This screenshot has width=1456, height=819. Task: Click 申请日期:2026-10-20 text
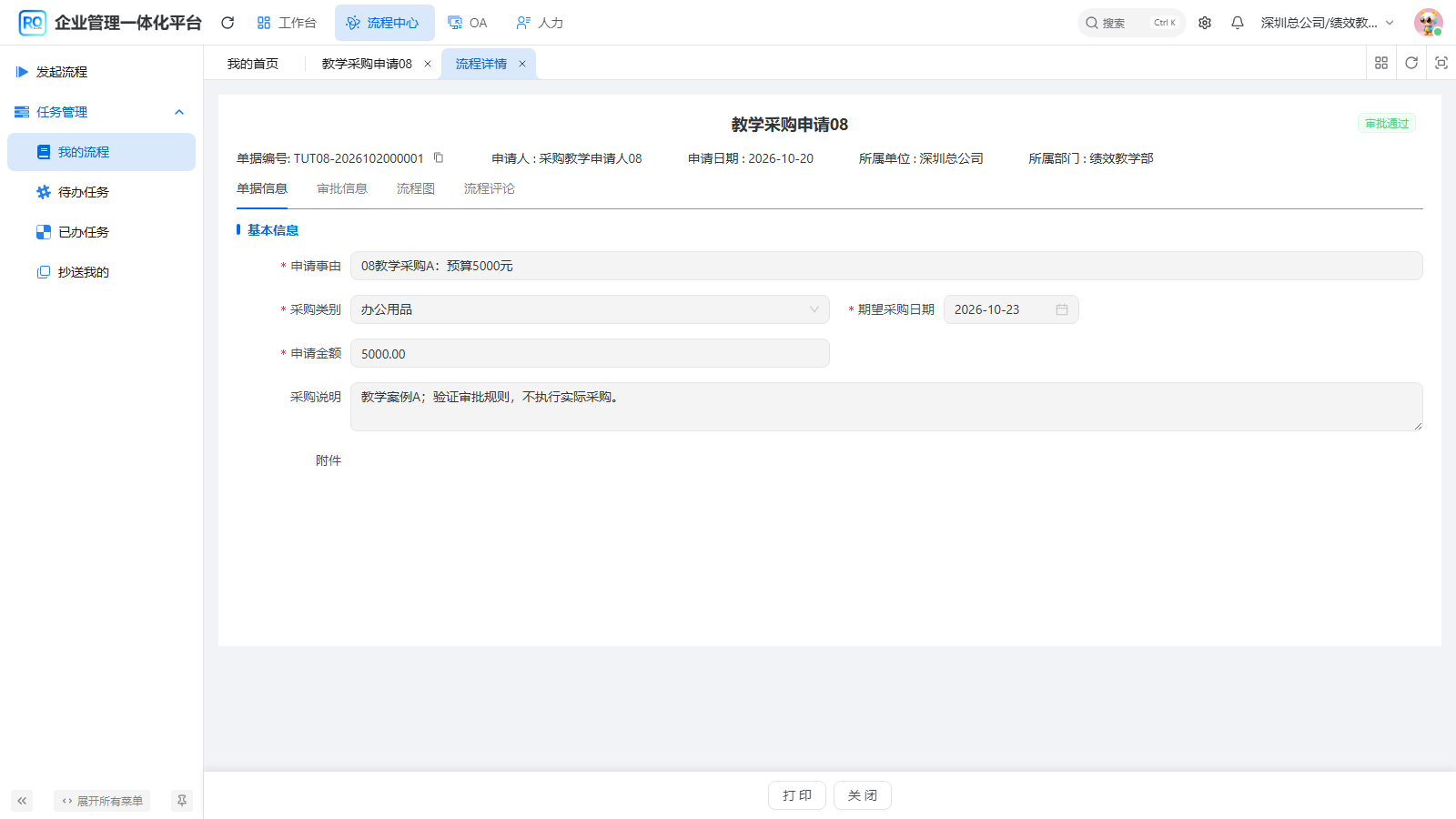click(751, 158)
